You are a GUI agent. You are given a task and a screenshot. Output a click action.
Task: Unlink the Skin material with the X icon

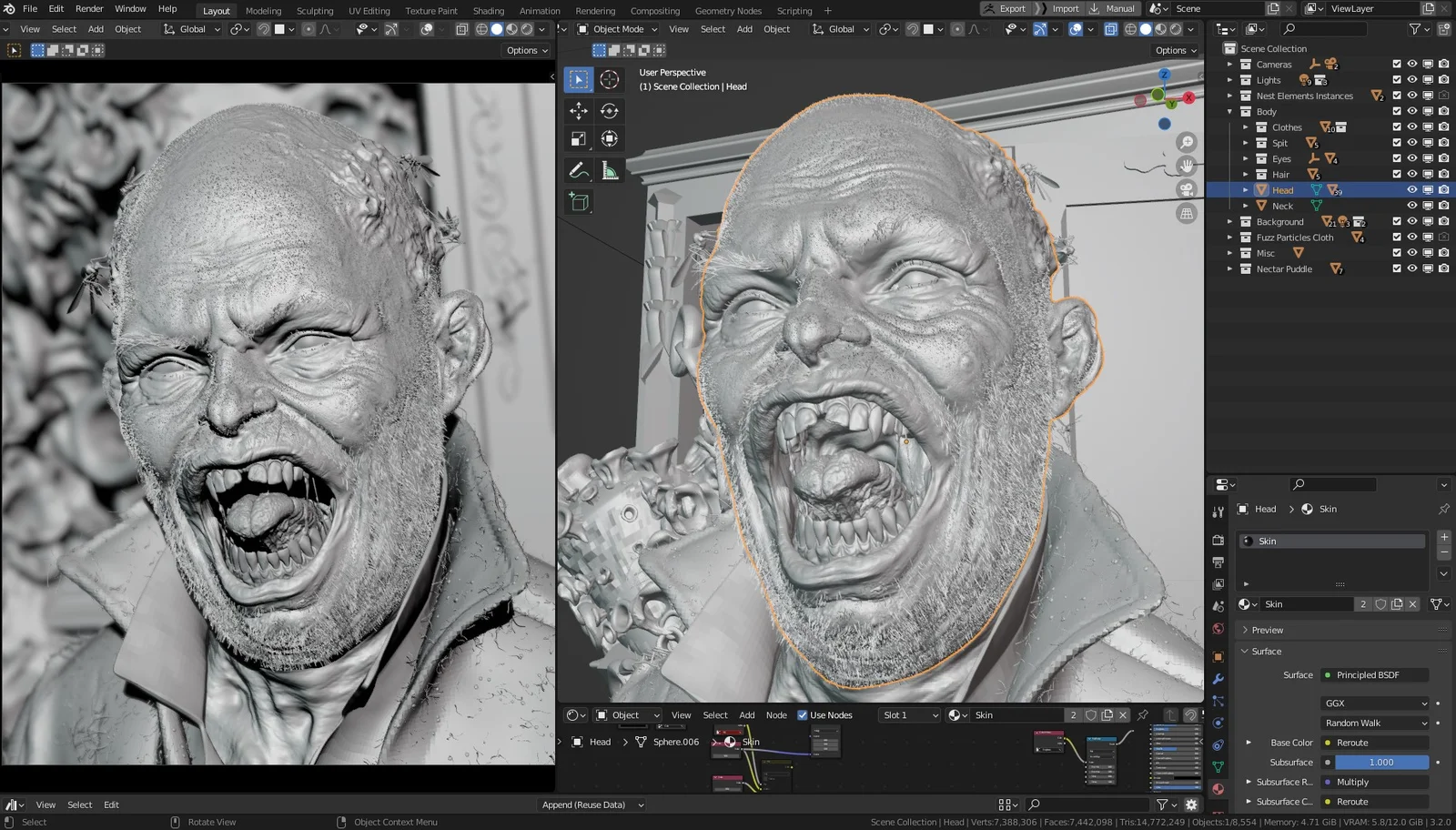(1412, 603)
